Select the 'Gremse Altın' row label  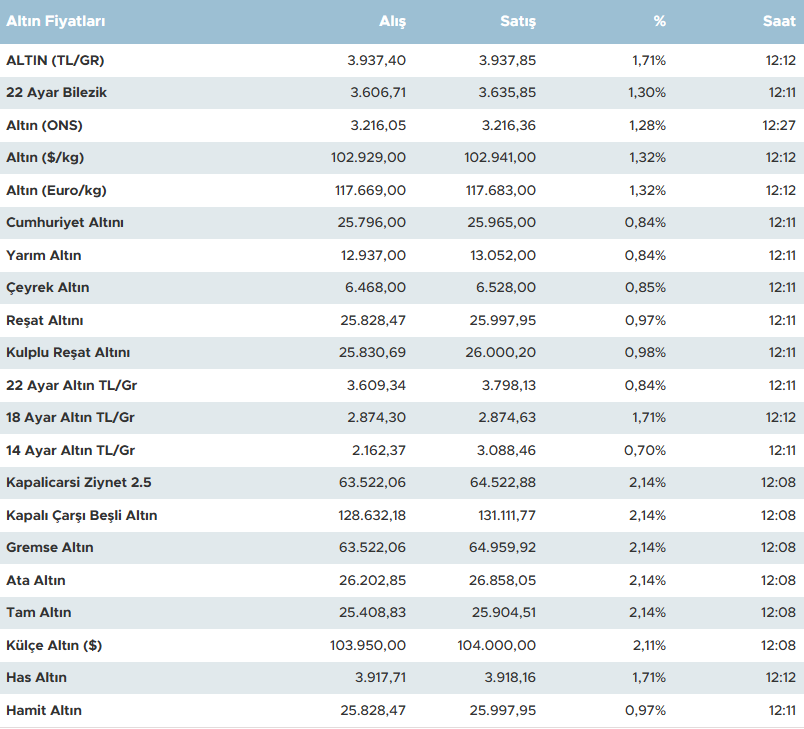click(x=50, y=548)
